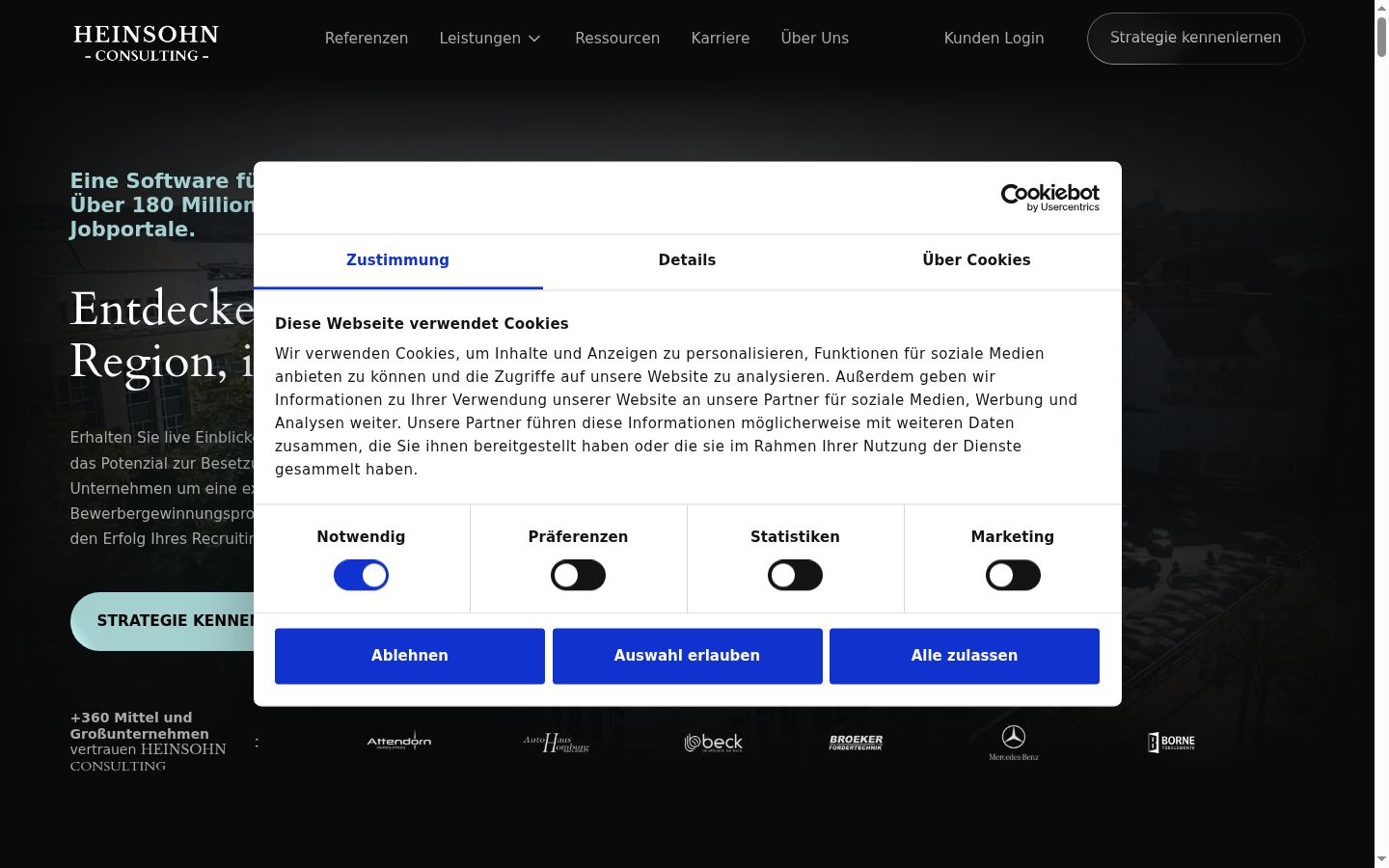The height and width of the screenshot is (868, 1389).
Task: Click the Auswahl erlauben button
Action: [x=688, y=656]
